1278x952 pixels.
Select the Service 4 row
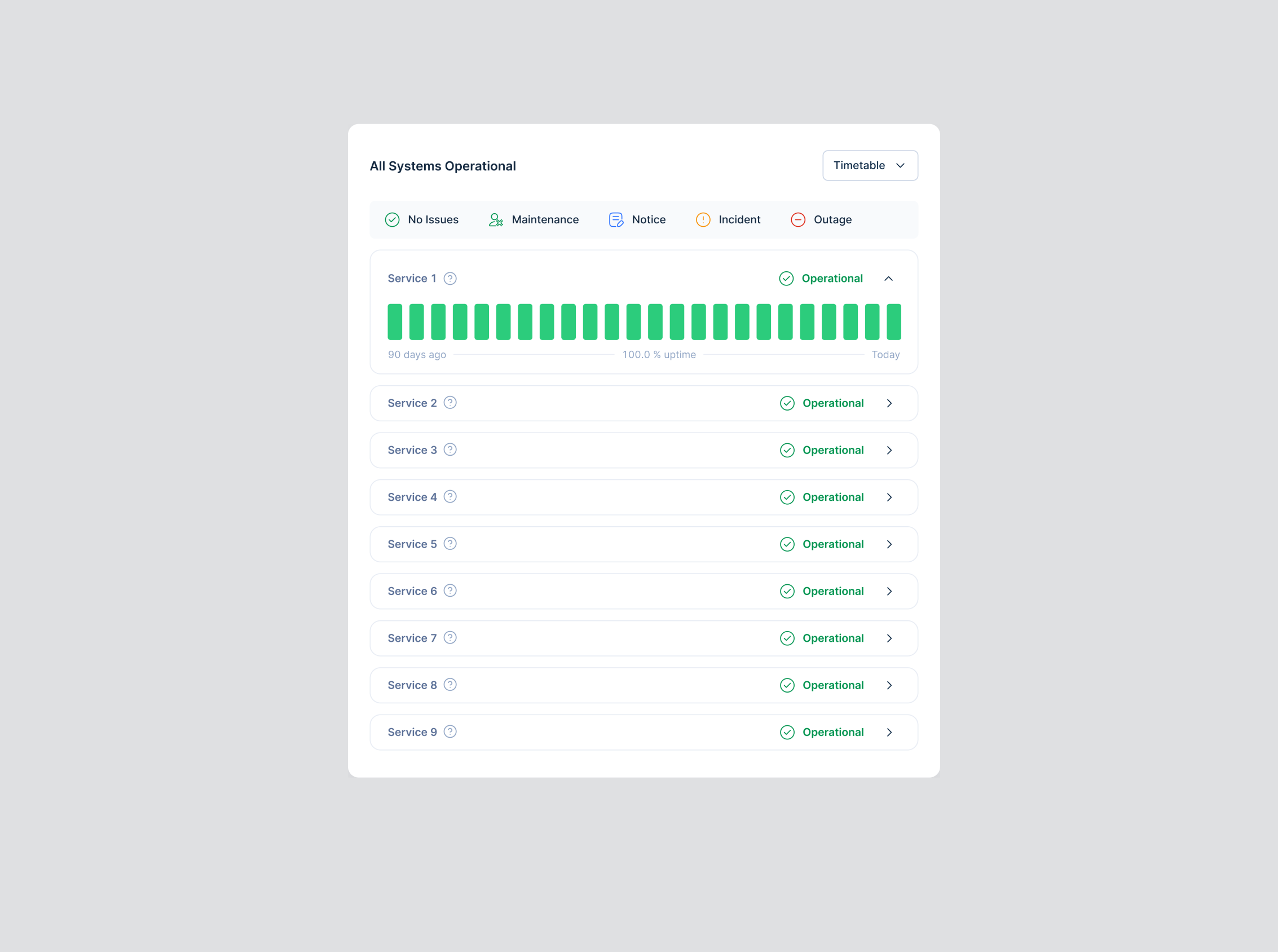click(644, 497)
